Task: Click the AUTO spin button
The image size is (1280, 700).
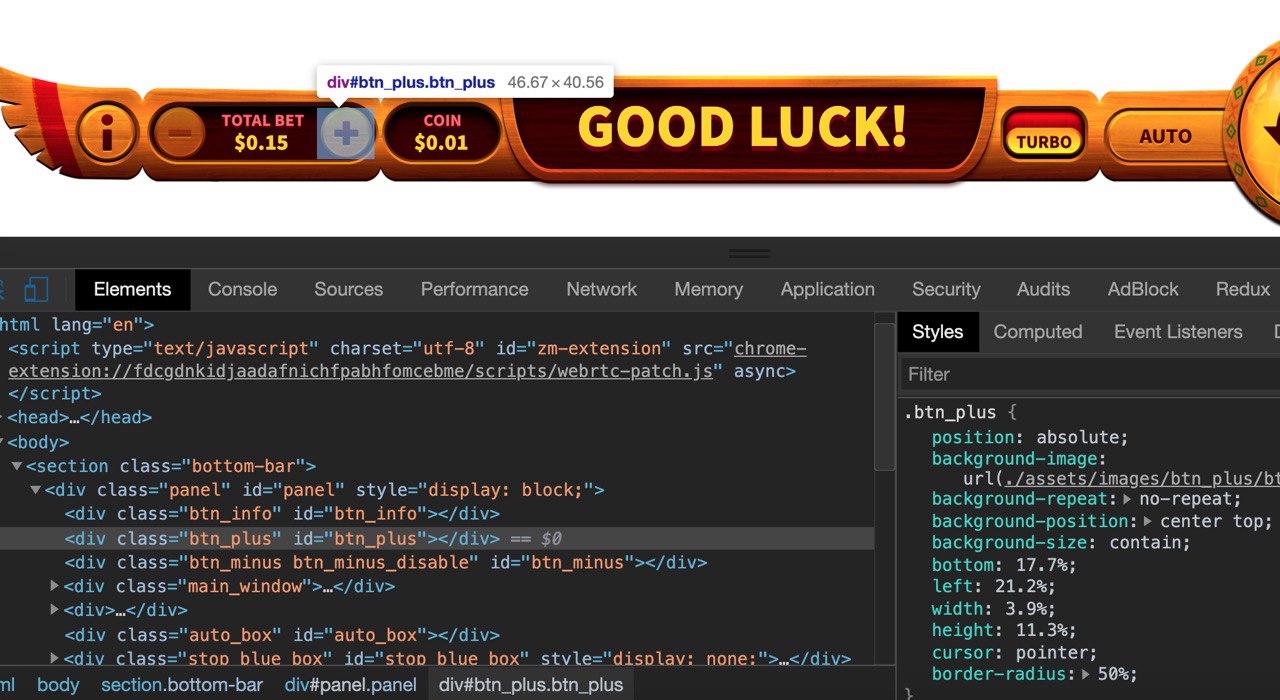Action: click(1165, 136)
